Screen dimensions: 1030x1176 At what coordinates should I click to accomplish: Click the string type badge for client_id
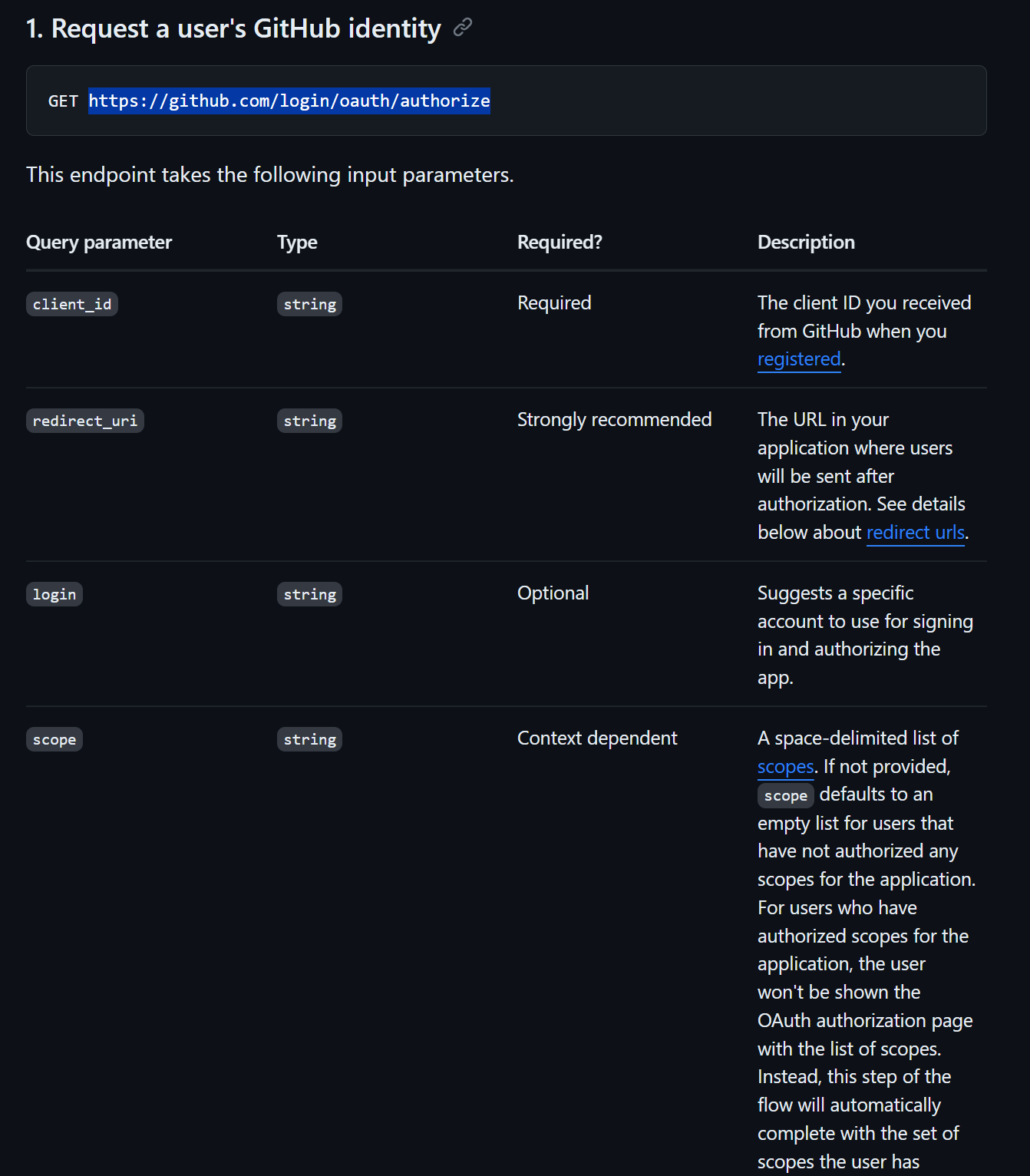coord(309,304)
